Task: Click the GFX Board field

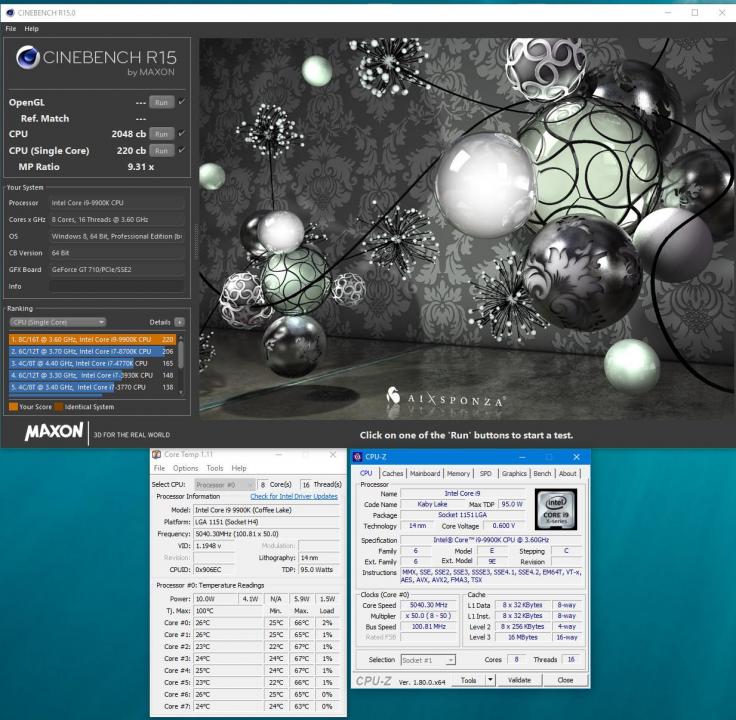Action: pyautogui.click(x=117, y=269)
